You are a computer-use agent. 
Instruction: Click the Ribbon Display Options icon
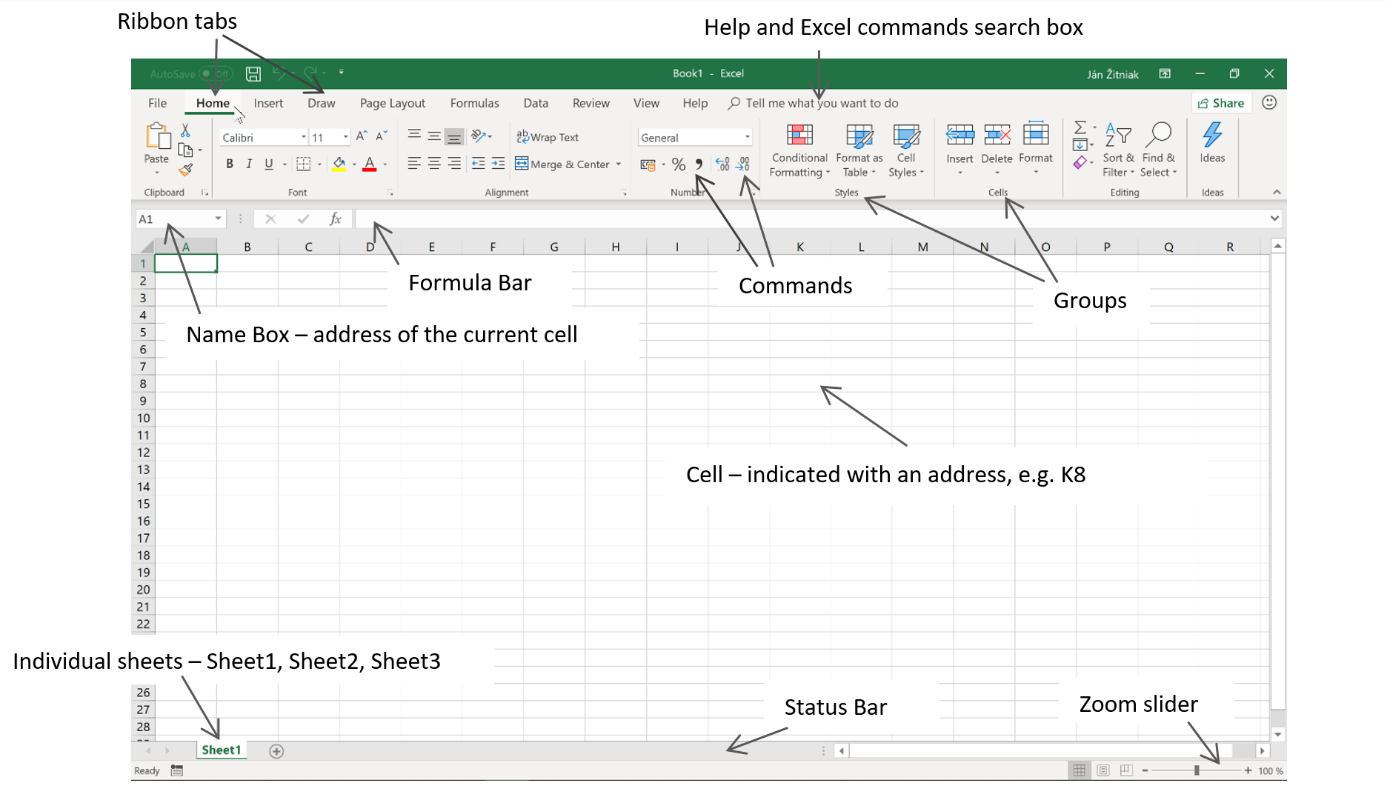pos(1165,74)
